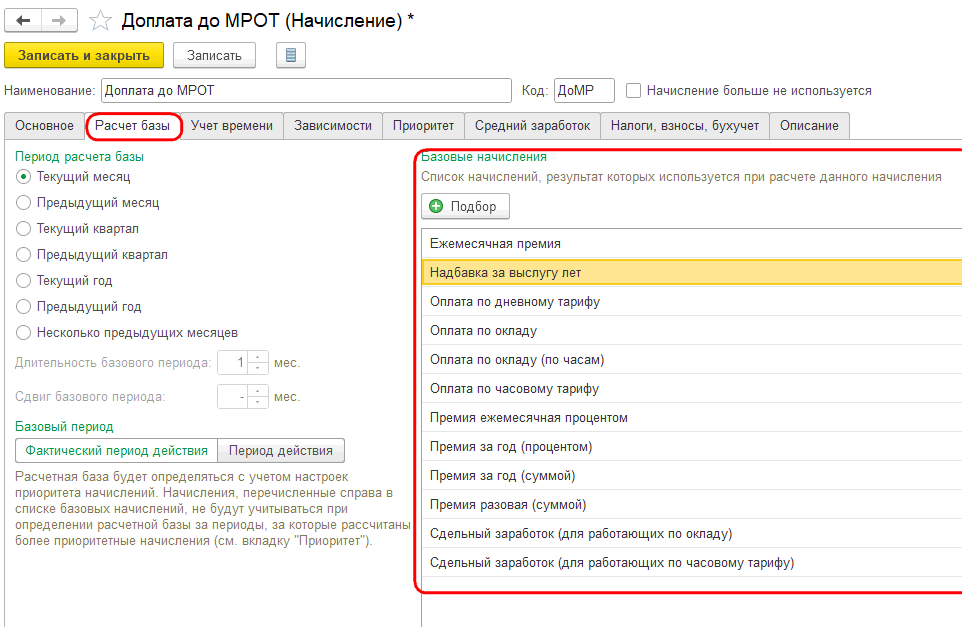The width and height of the screenshot is (962, 627).
Task: Click the 'Подбор' button
Action: click(465, 206)
